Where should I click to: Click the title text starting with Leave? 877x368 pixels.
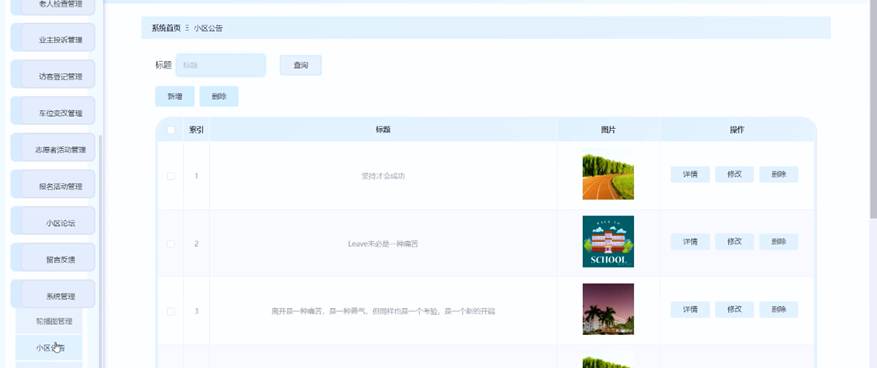(x=383, y=244)
